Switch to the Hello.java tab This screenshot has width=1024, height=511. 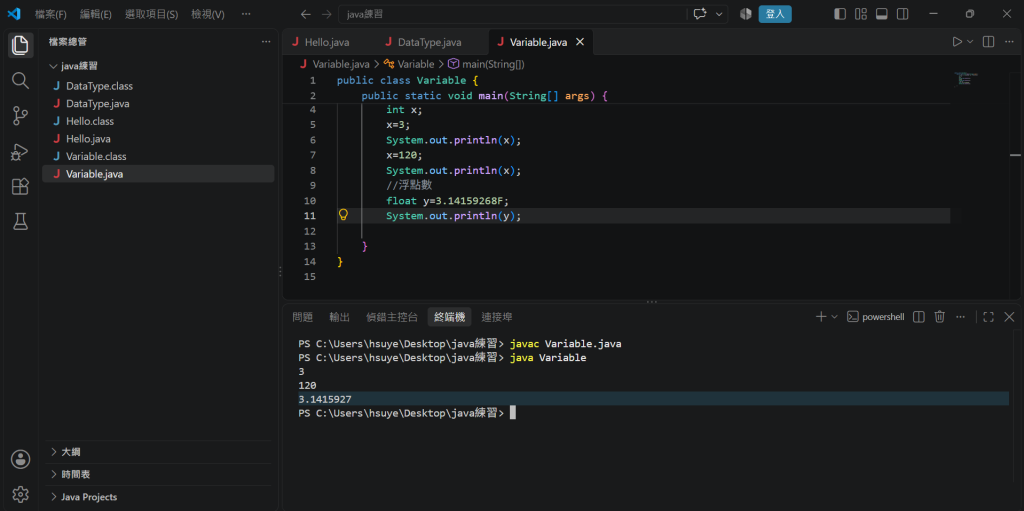point(327,42)
